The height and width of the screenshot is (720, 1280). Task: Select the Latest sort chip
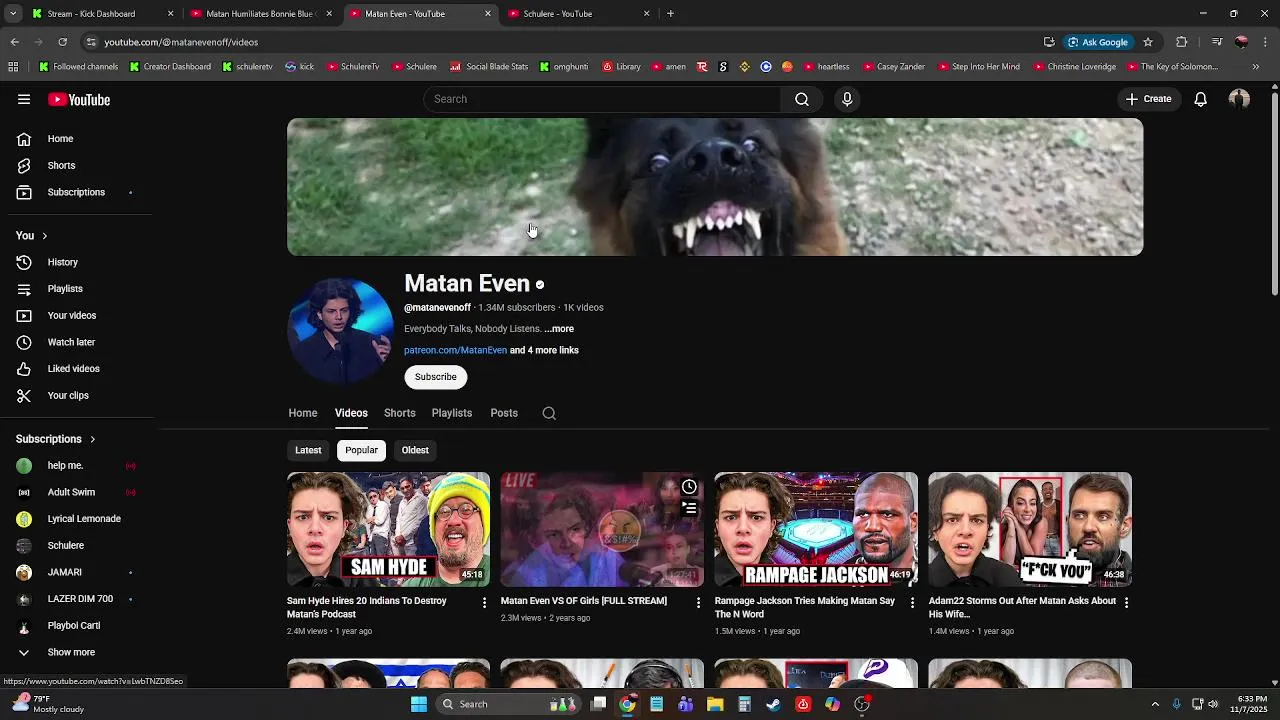point(308,450)
